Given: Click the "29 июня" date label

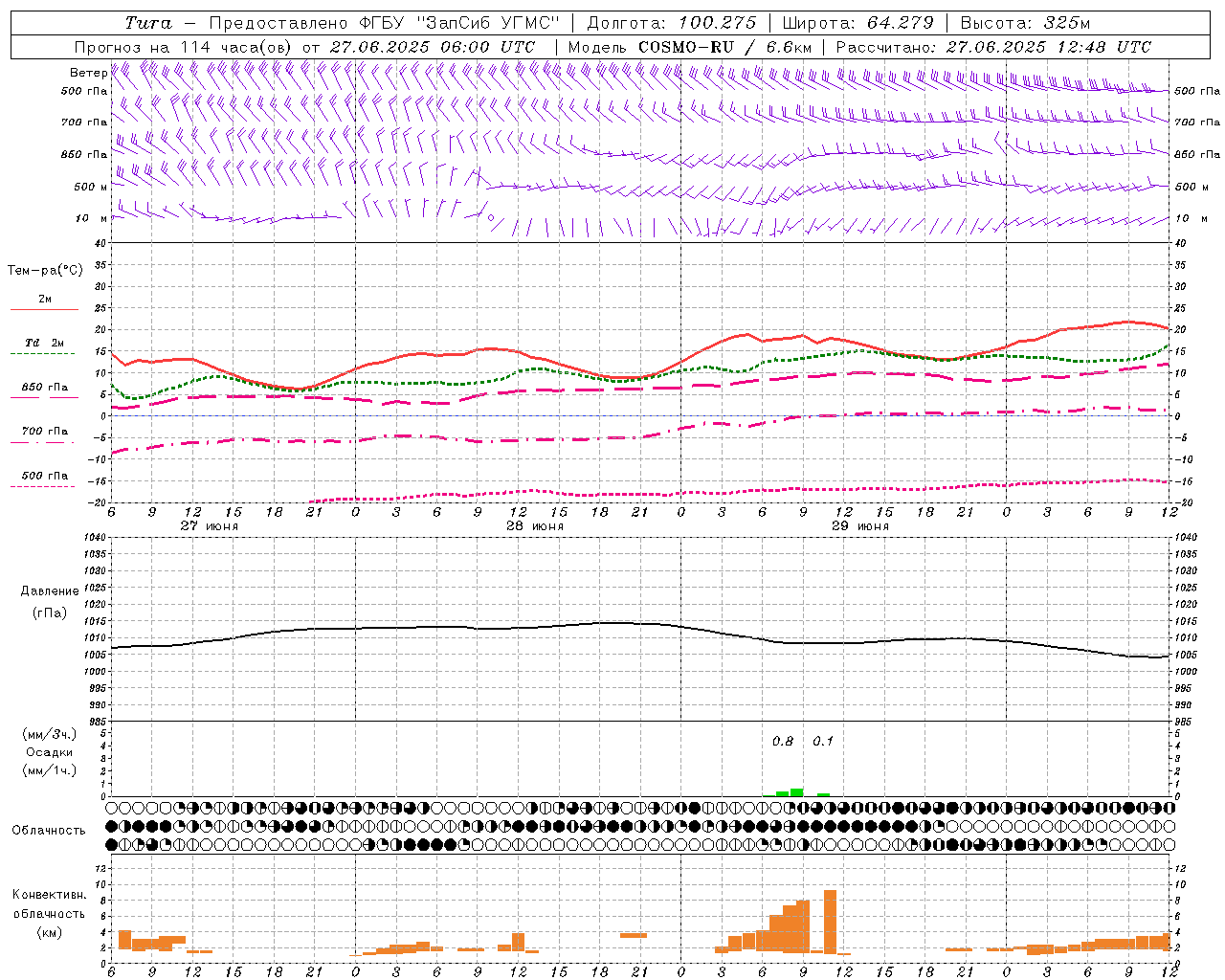Looking at the screenshot, I should [x=860, y=526].
